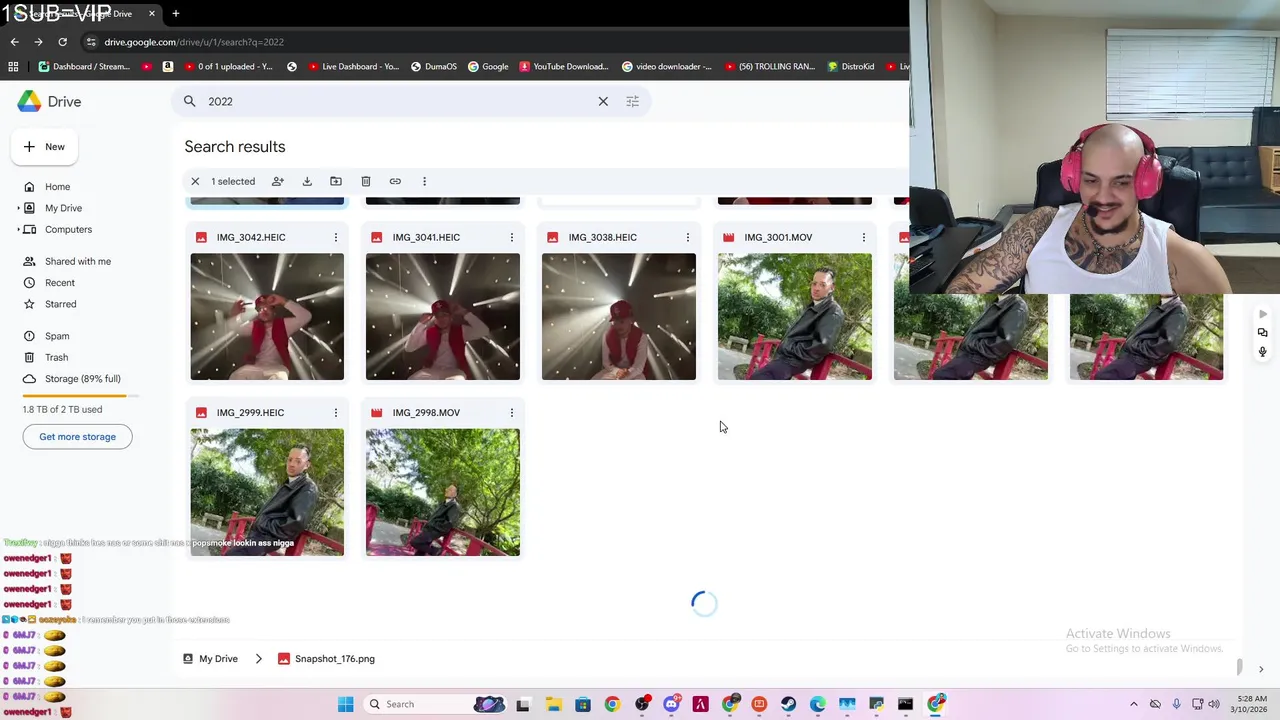Open a new browser tab
Screen dimensions: 1280x720
click(x=175, y=14)
